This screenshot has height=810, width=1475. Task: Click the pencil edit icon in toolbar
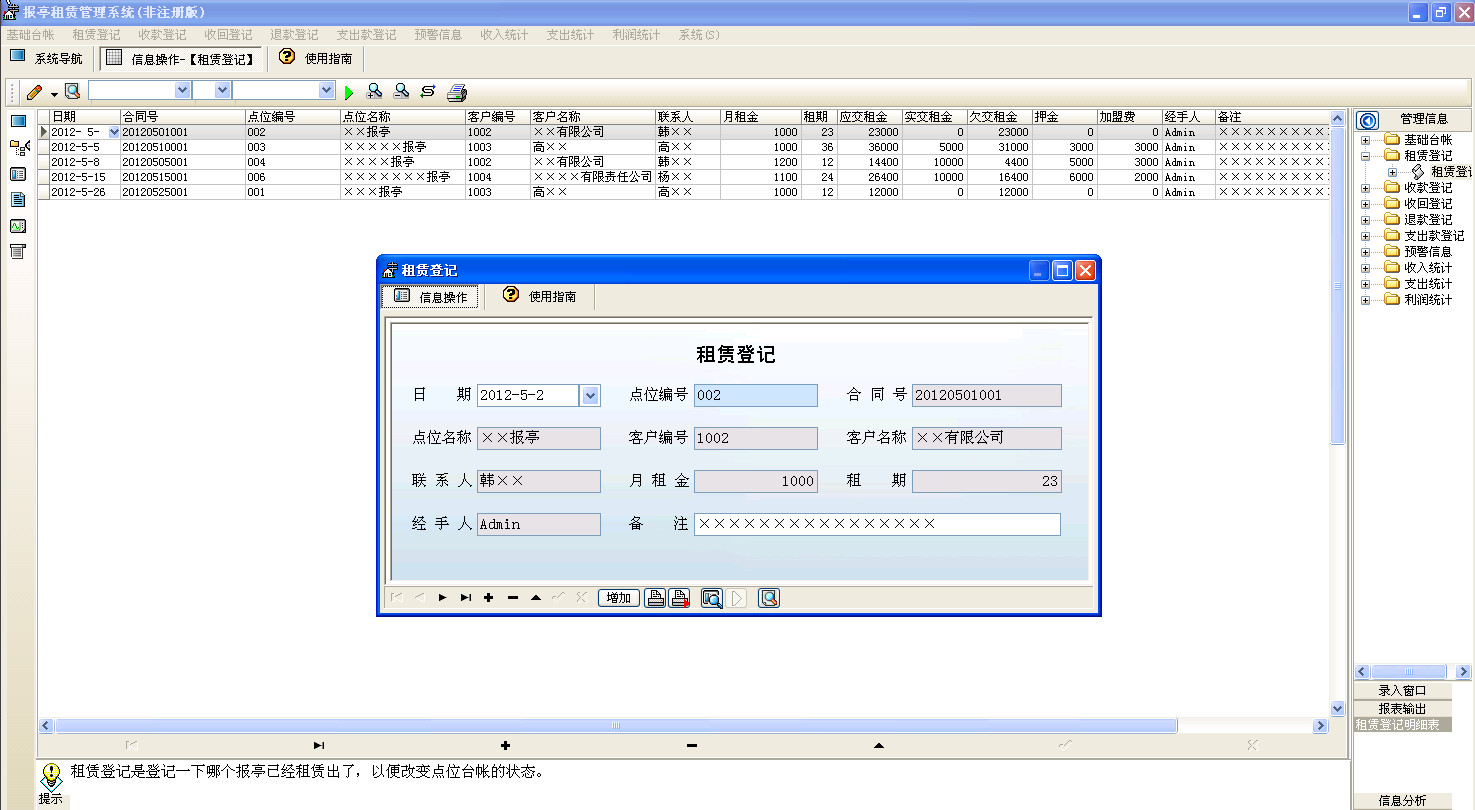coord(35,92)
